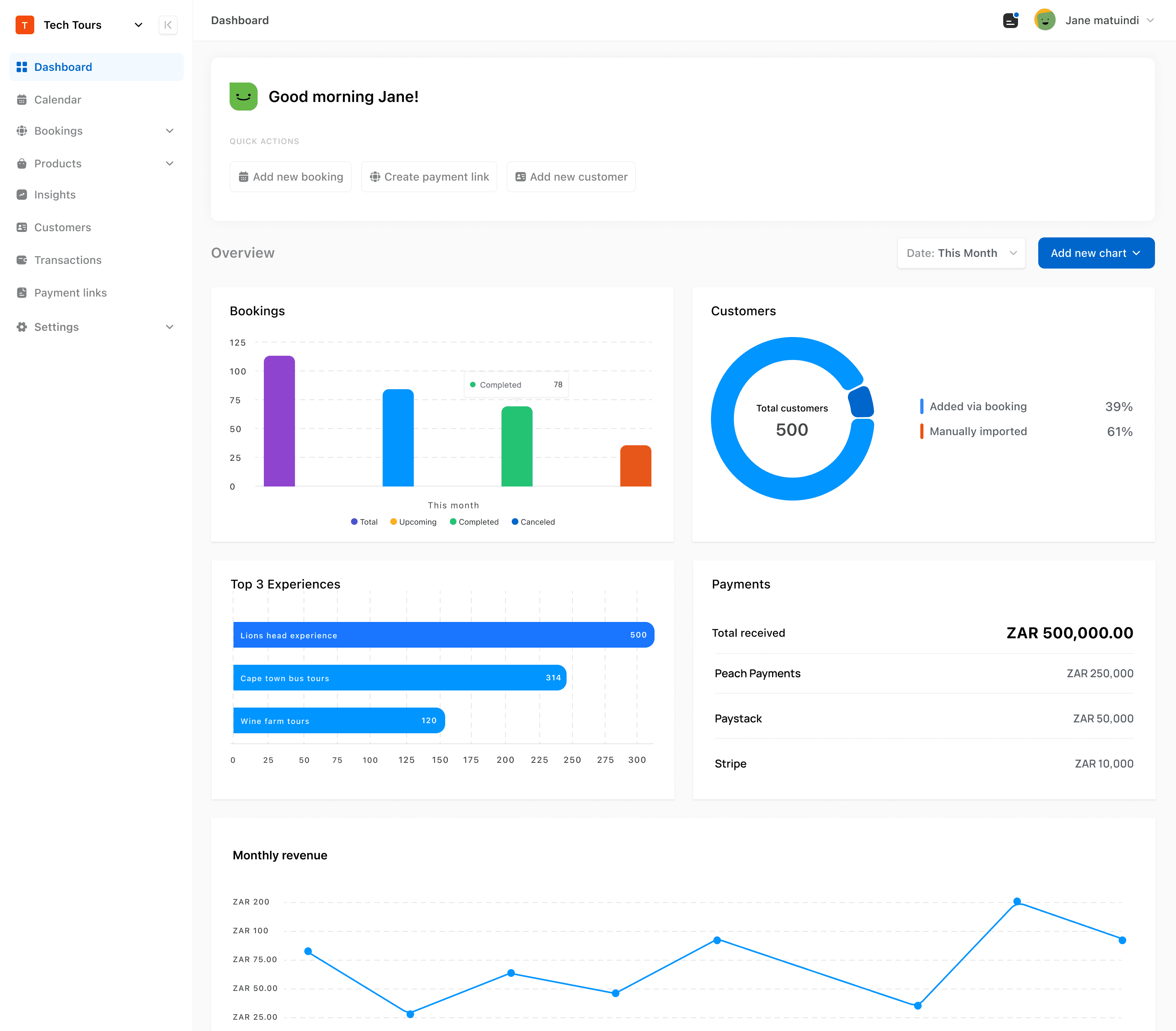Expand the Bookings submenu chevron

tap(169, 131)
